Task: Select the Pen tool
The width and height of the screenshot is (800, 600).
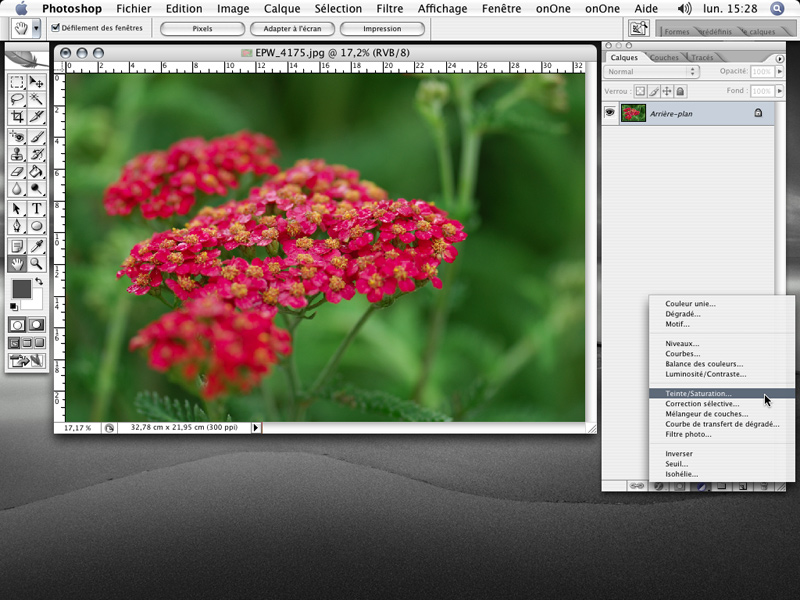Action: click(17, 226)
